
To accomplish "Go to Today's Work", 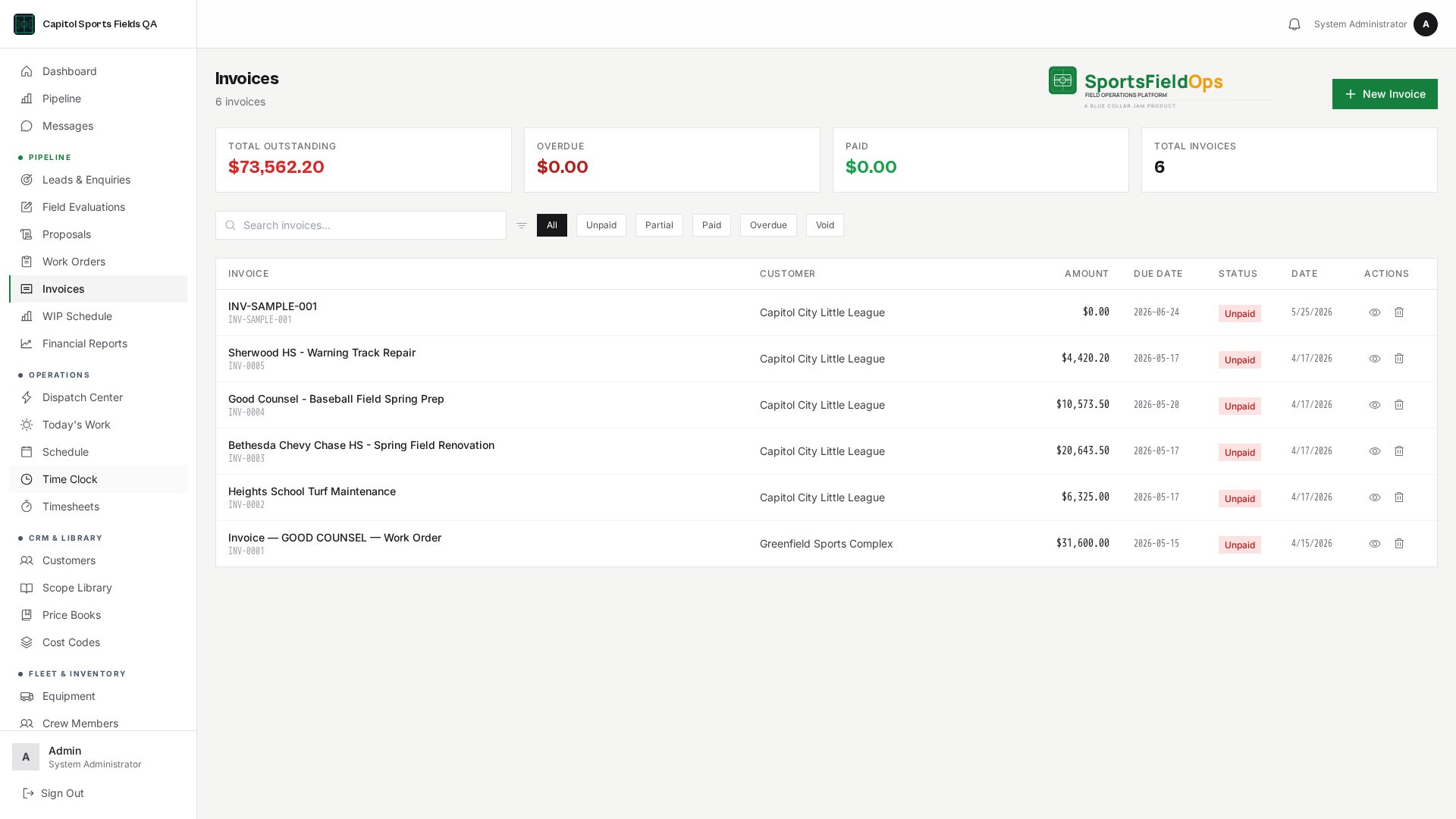I will coord(98,425).
